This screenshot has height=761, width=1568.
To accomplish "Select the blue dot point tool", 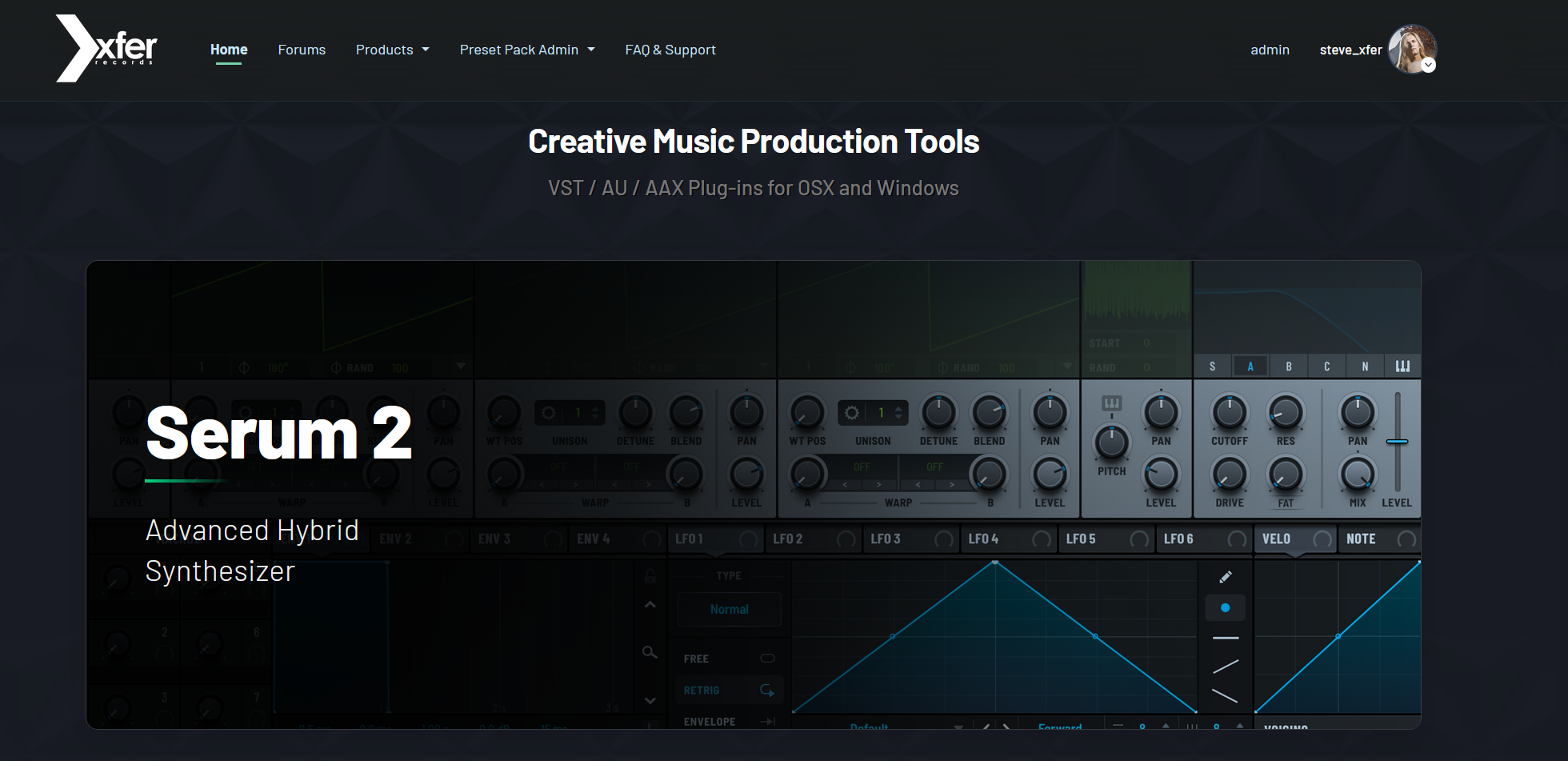I will [x=1225, y=608].
